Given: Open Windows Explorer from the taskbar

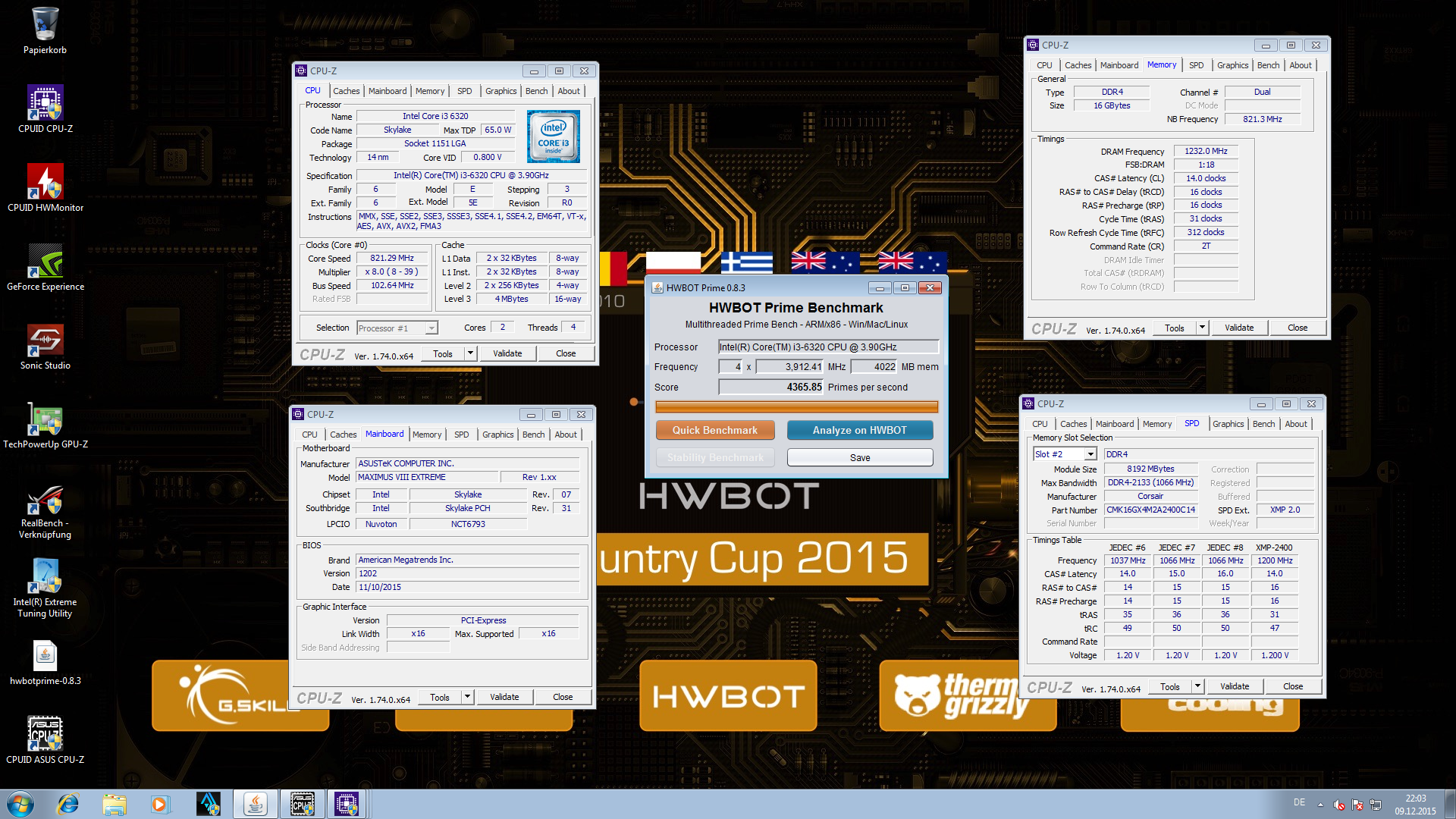Looking at the screenshot, I should click(115, 804).
